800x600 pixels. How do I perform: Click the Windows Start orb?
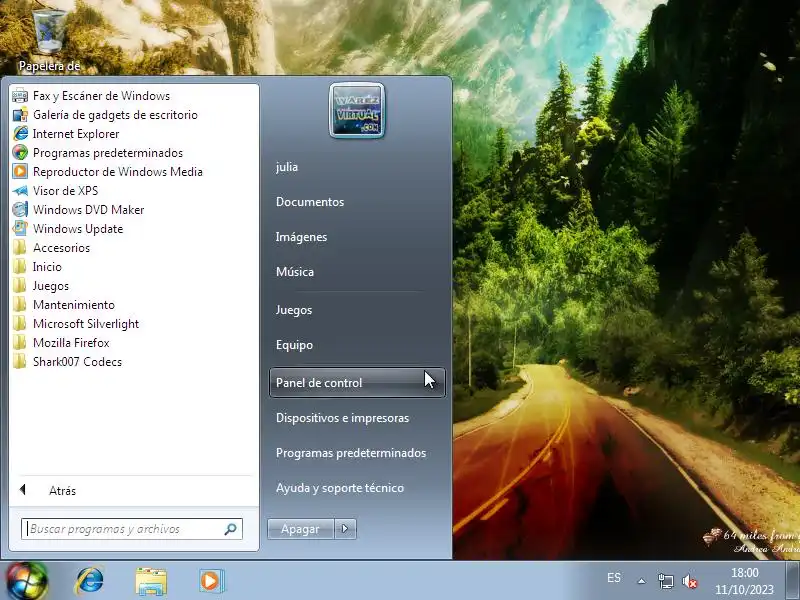click(x=26, y=581)
